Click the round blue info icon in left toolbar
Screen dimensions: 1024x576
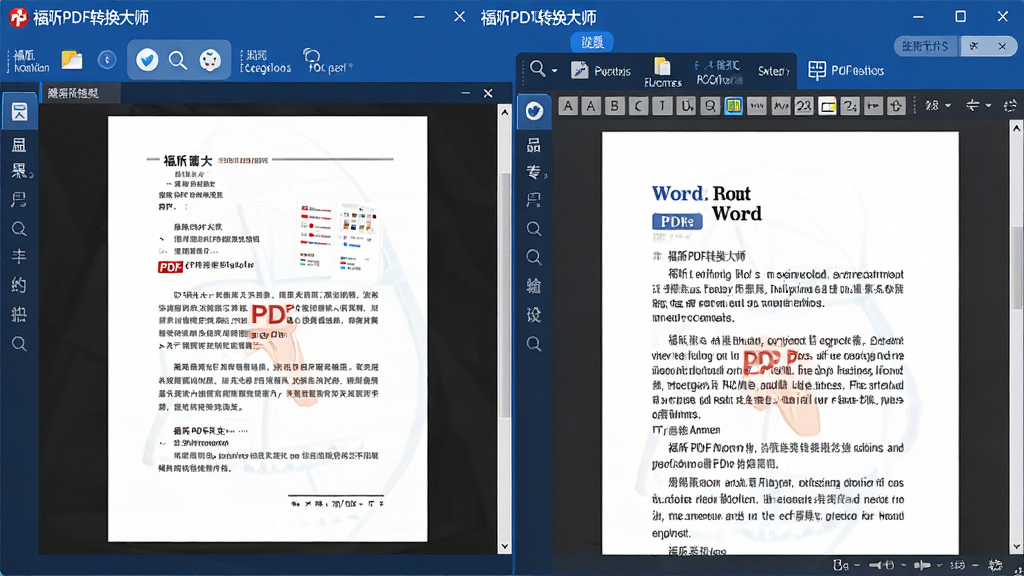(x=107, y=60)
